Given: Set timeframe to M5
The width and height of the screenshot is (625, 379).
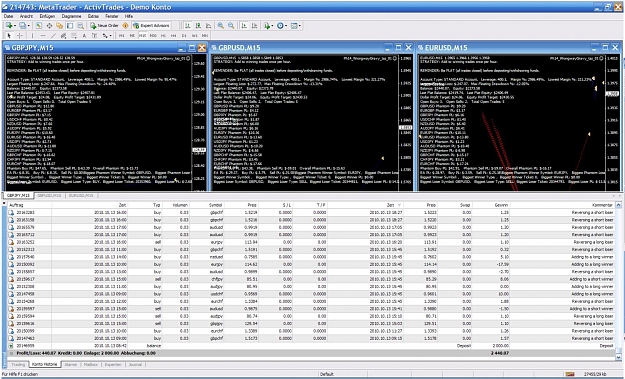Looking at the screenshot, I should click(x=132, y=36).
